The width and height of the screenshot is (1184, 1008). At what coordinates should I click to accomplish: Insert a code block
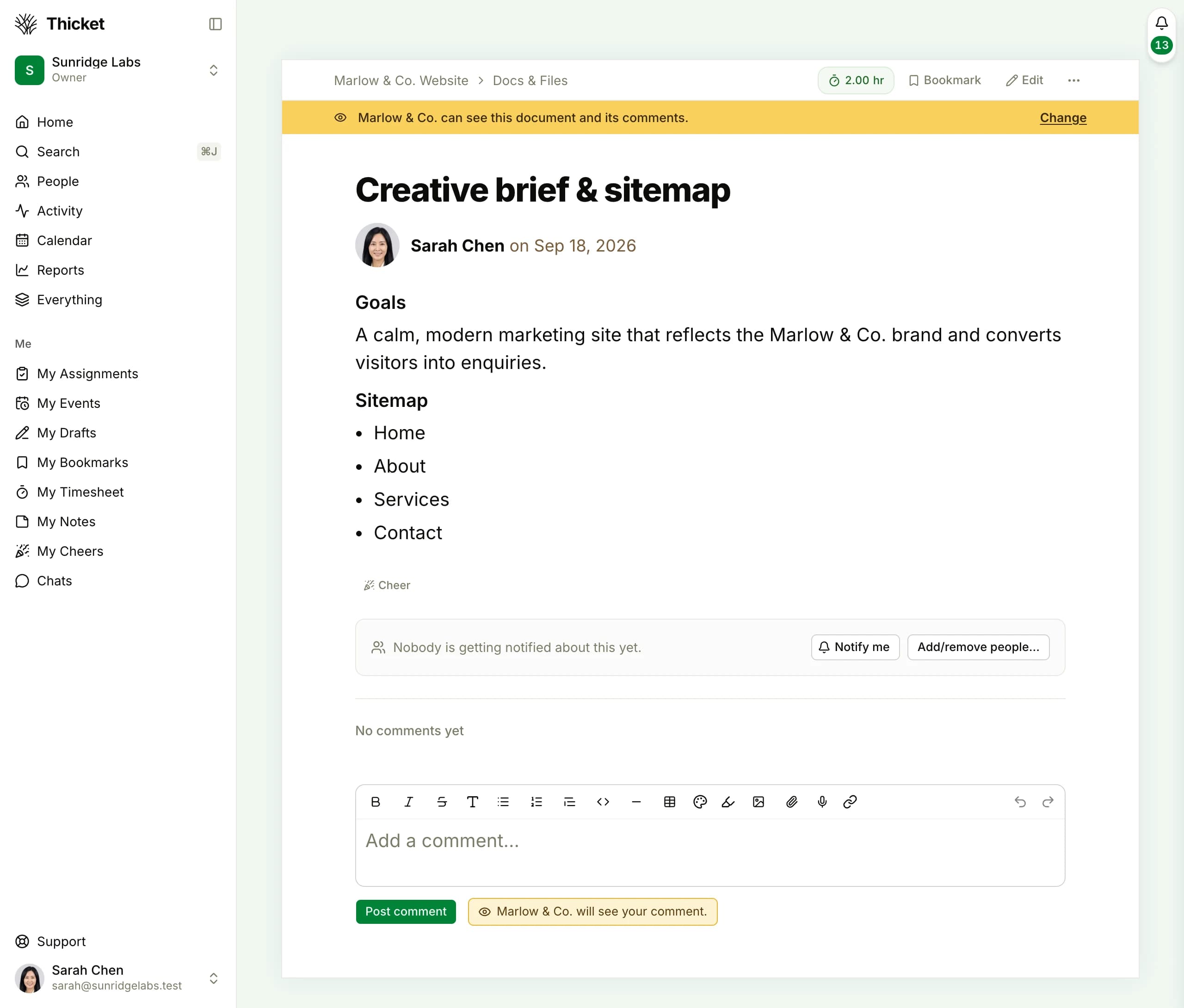pos(603,802)
